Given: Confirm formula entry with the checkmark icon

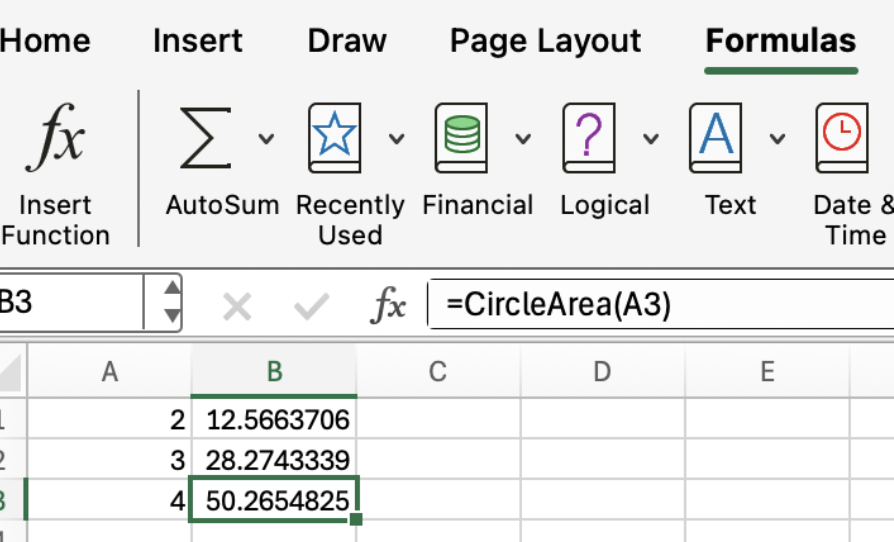Looking at the screenshot, I should pyautogui.click(x=311, y=307).
